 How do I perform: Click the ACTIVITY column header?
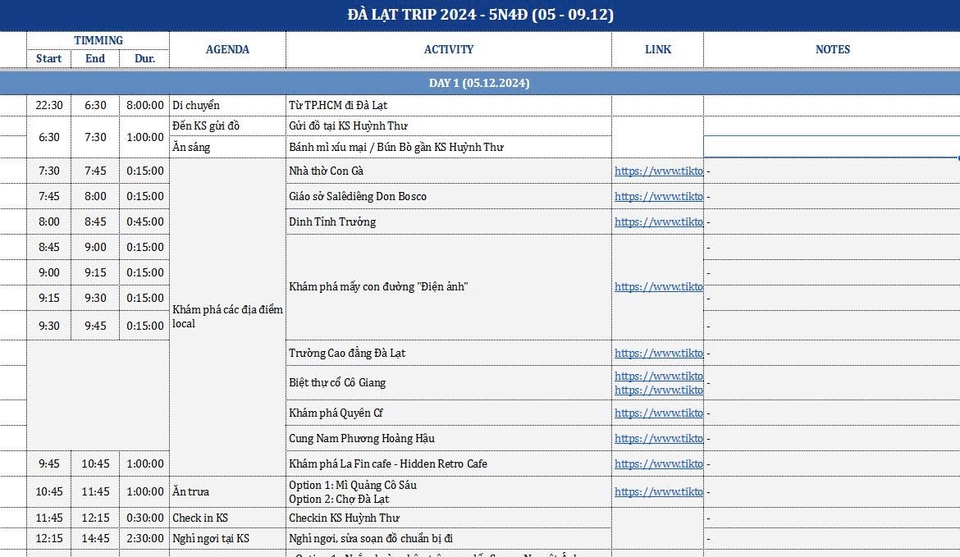tap(448, 49)
